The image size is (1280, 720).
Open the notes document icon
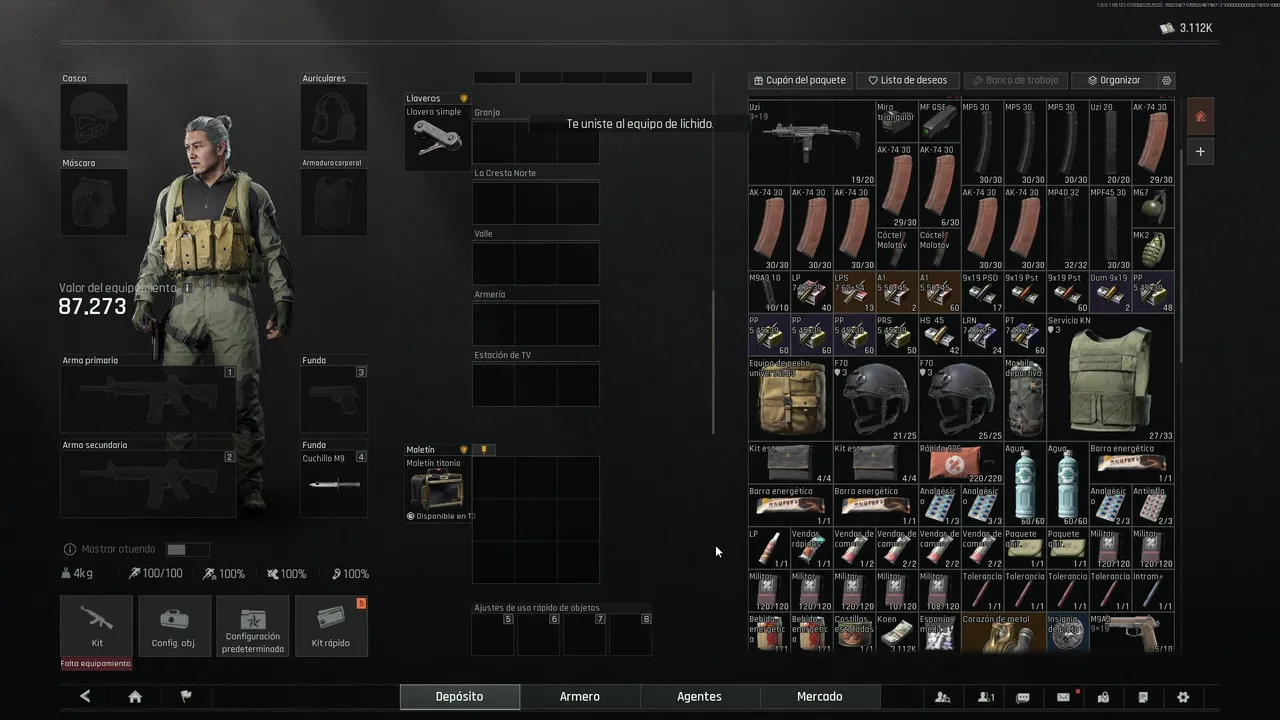click(x=1143, y=697)
